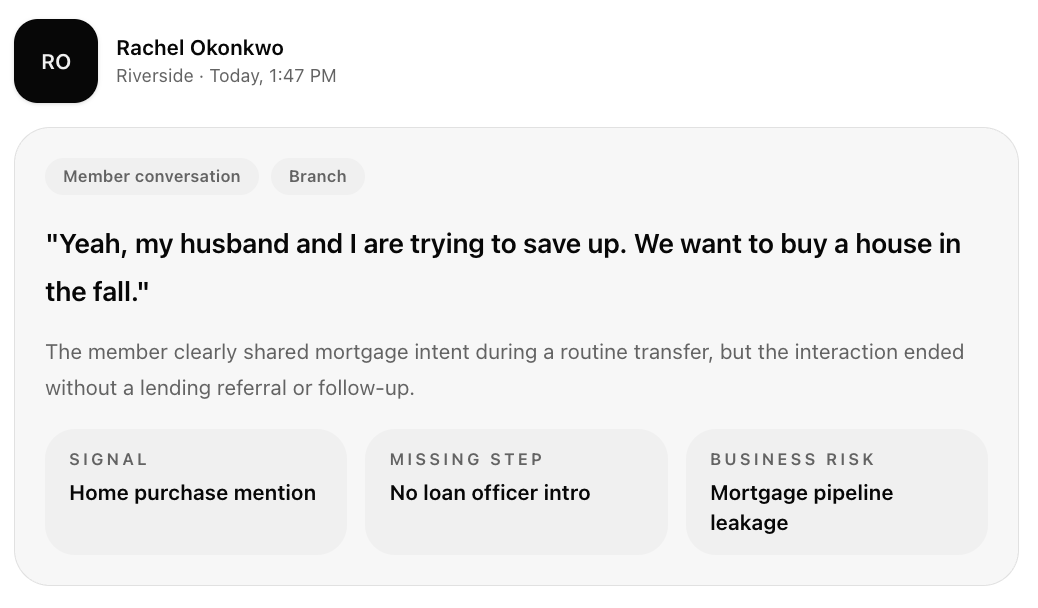The width and height of the screenshot is (1038, 608).
Task: Click the RO avatar
Action: click(x=55, y=60)
